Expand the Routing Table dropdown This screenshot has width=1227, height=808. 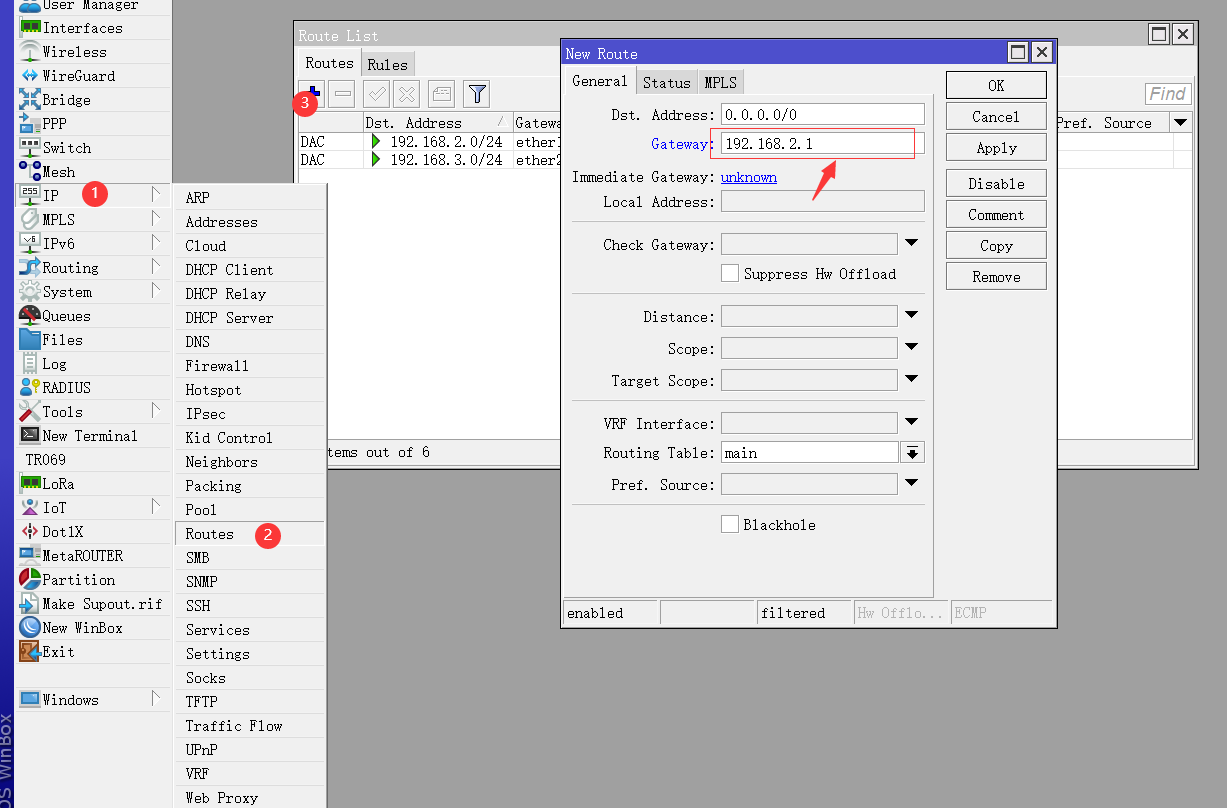click(x=911, y=451)
